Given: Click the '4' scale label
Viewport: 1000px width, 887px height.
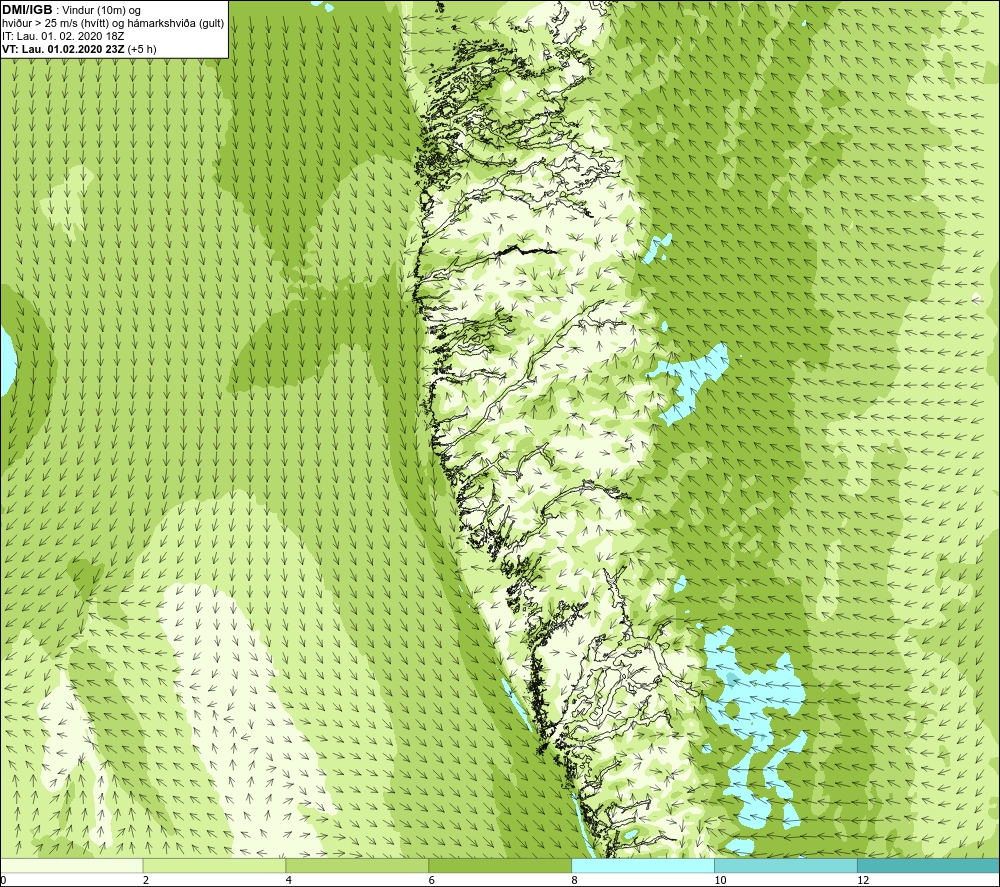Looking at the screenshot, I should point(288,880).
